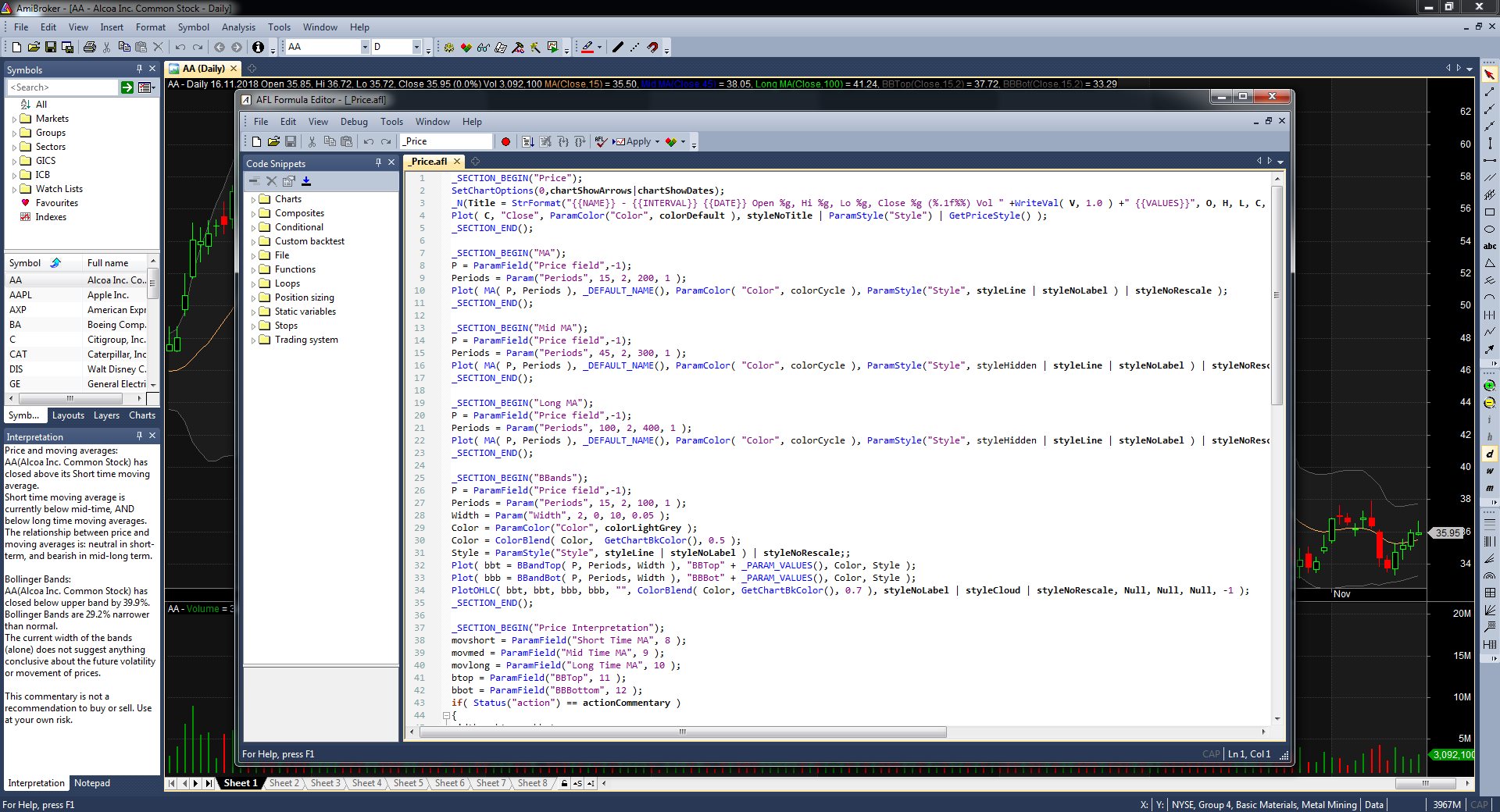Image resolution: width=1500 pixels, height=812 pixels.
Task: Click the delete X icon in Code Snippets toolbar
Action: [x=271, y=181]
